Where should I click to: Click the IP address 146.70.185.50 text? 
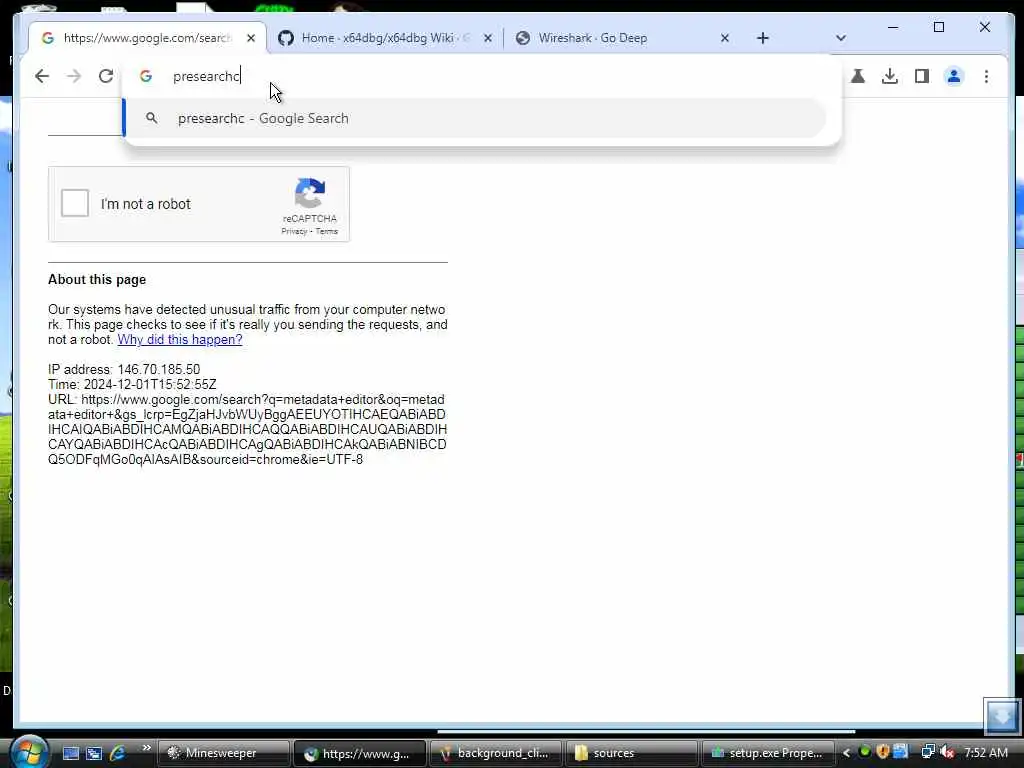point(124,370)
